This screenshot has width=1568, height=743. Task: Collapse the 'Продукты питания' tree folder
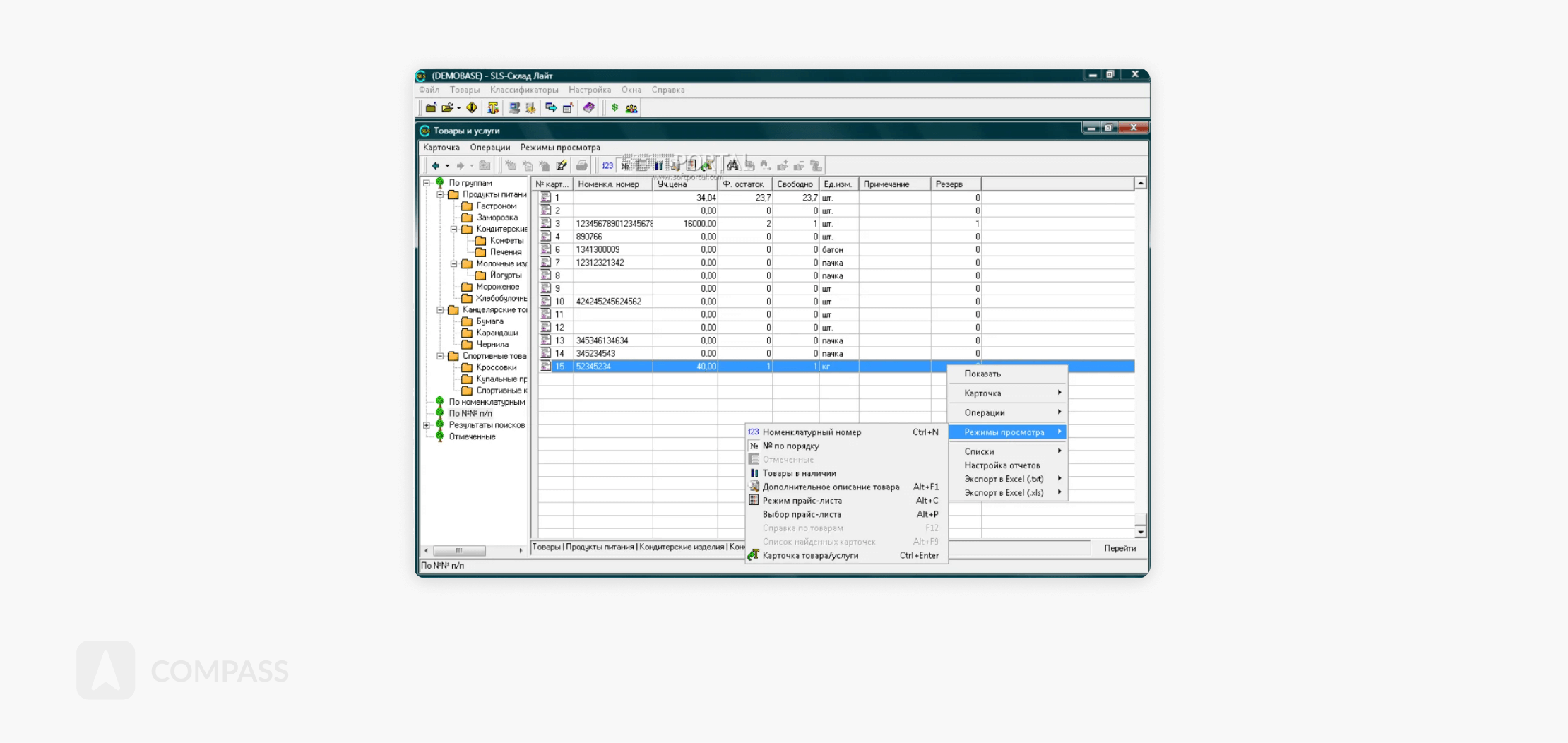point(440,194)
